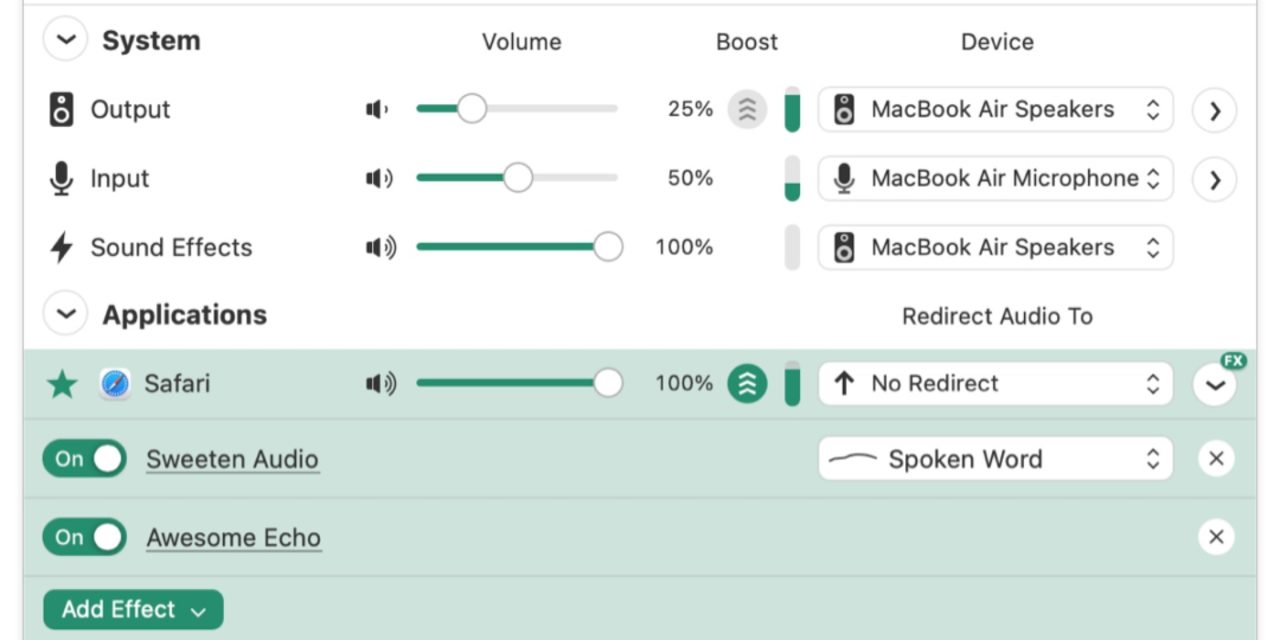This screenshot has width=1280, height=640.
Task: Open Output device details arrow
Action: pyautogui.click(x=1214, y=110)
